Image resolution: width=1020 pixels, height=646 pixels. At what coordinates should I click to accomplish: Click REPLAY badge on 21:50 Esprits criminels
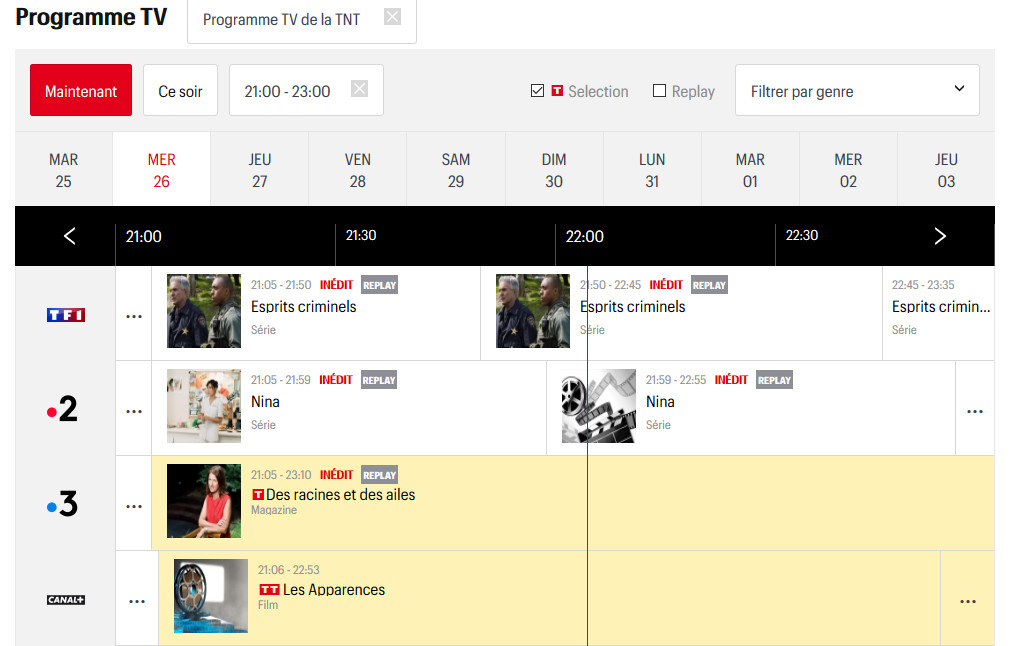tap(709, 285)
